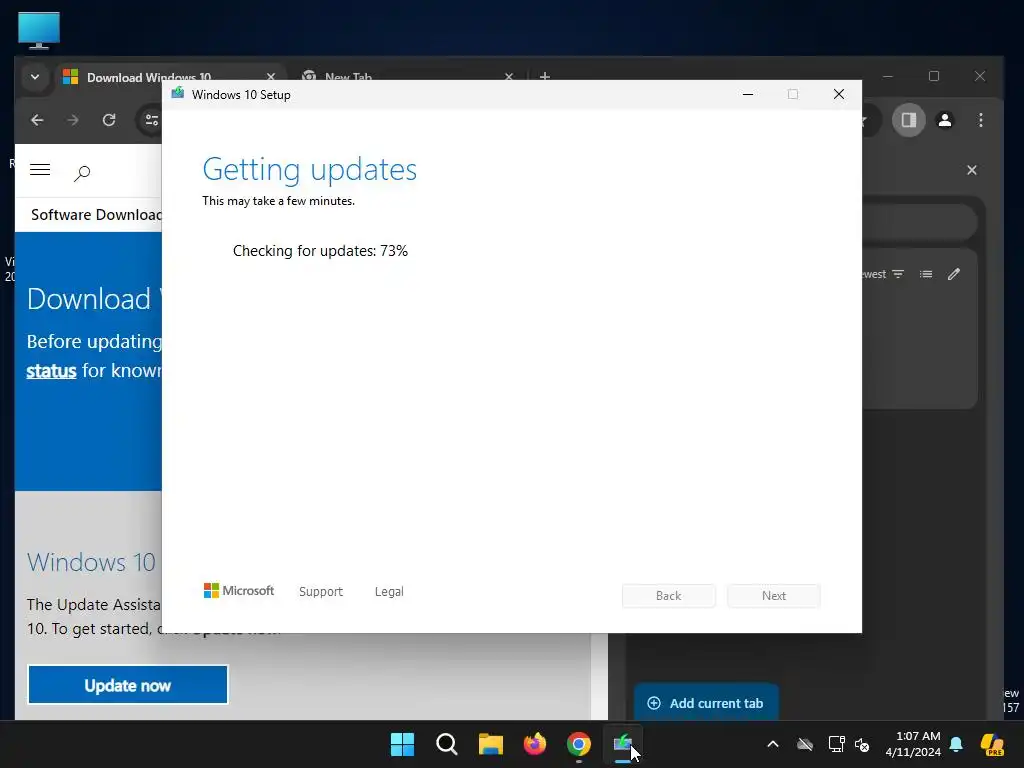Open the clock showing 1:07 AM
This screenshot has width=1024, height=768.
pos(913,744)
